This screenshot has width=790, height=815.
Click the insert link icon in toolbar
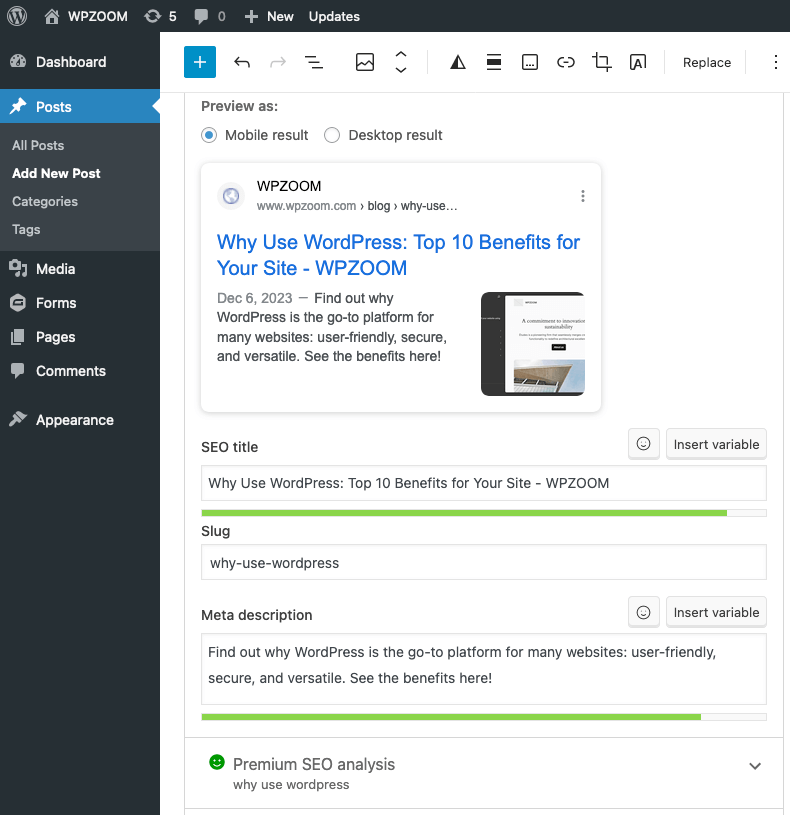point(566,62)
